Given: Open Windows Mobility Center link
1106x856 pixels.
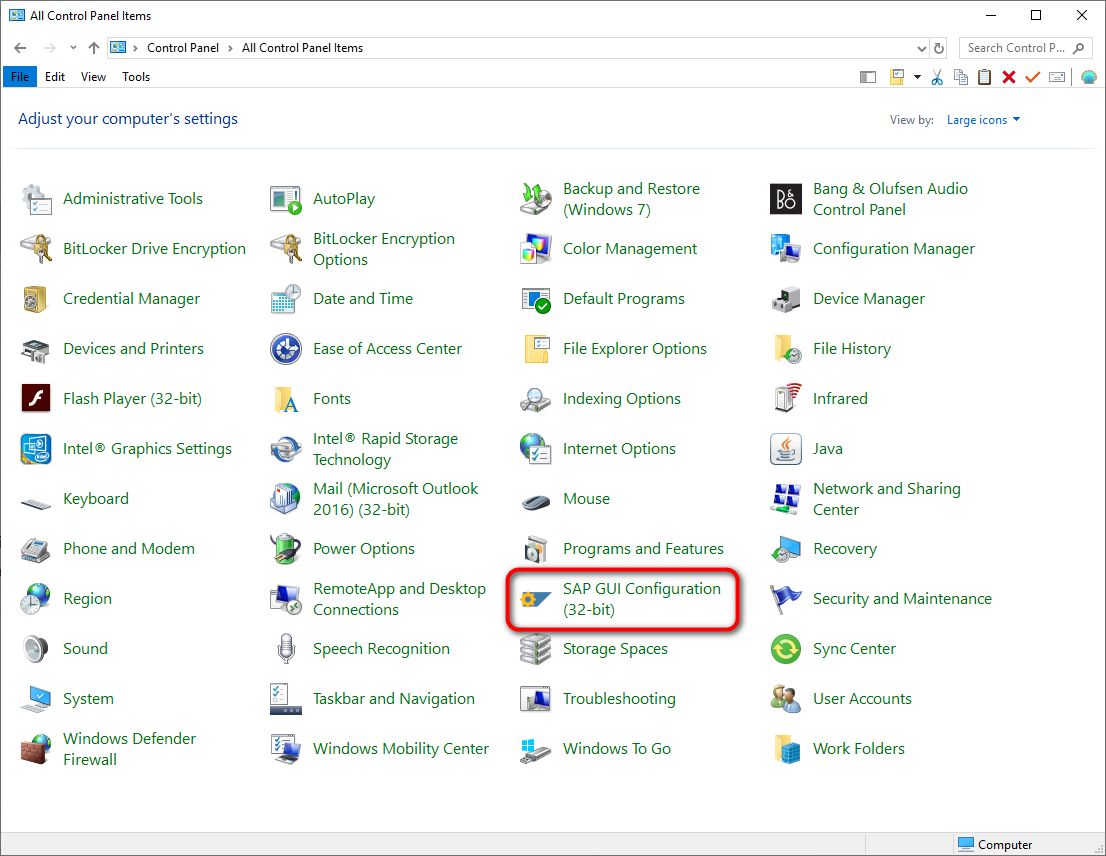Looking at the screenshot, I should point(379,750).
